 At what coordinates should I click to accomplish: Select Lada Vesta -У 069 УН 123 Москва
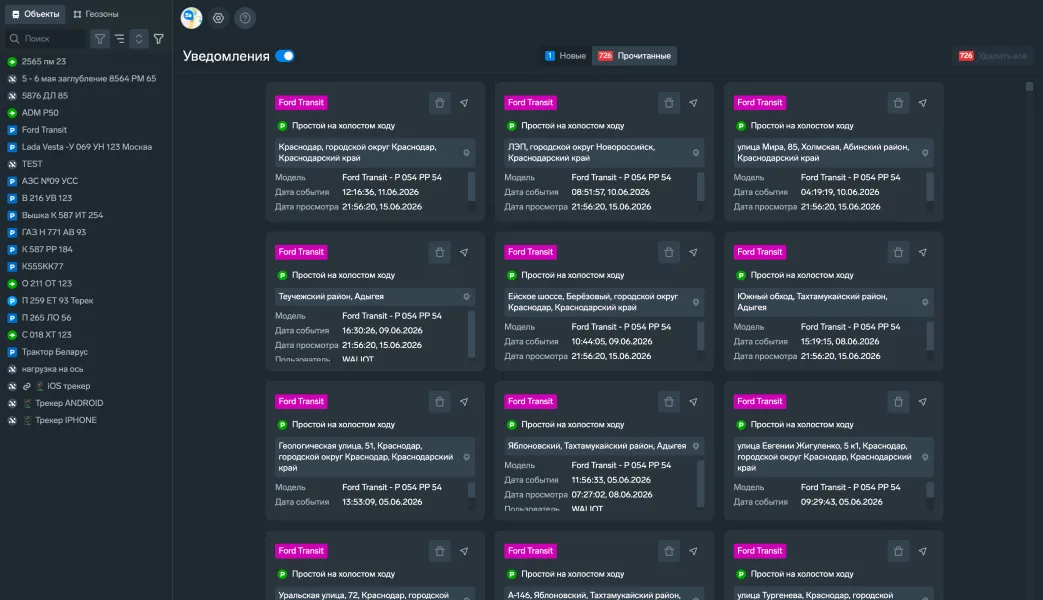point(86,147)
